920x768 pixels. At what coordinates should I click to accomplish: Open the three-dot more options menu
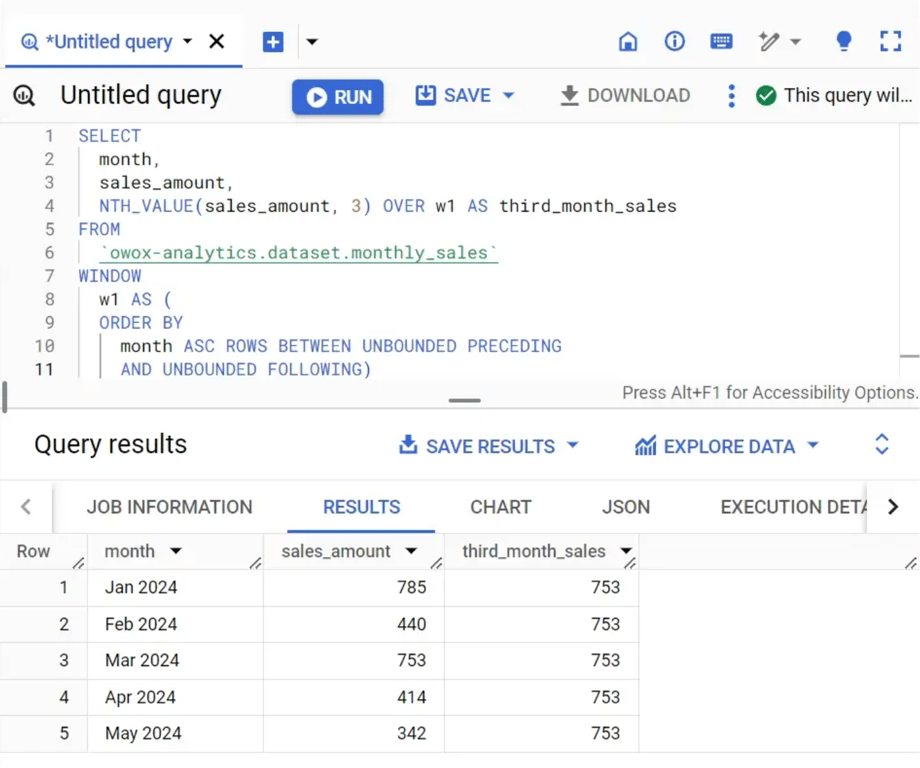pyautogui.click(x=731, y=96)
